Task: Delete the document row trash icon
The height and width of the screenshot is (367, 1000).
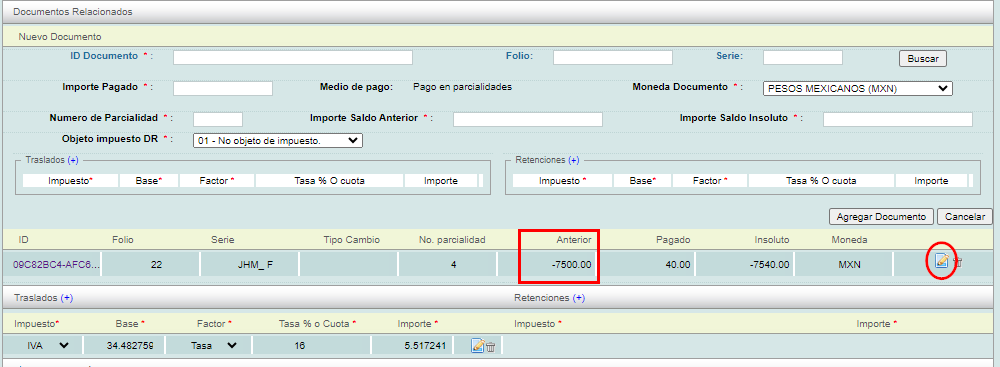Action: pyautogui.click(x=957, y=262)
